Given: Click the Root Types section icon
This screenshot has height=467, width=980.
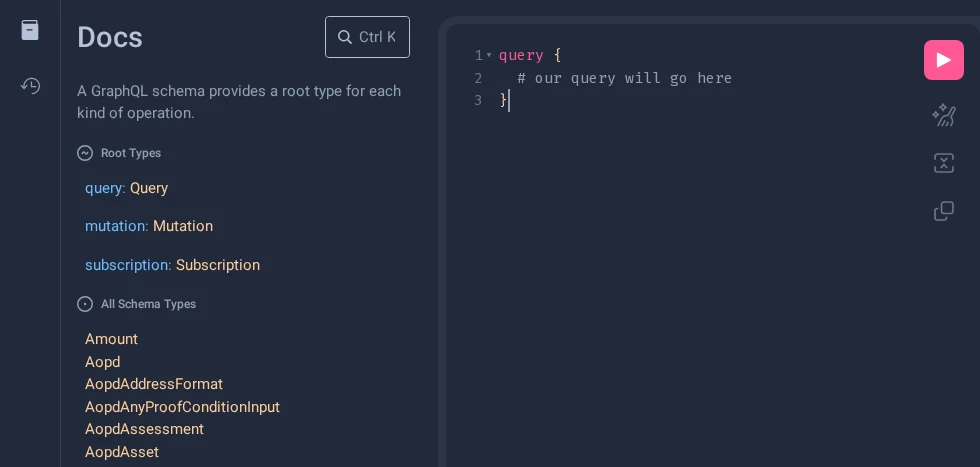Looking at the screenshot, I should pyautogui.click(x=85, y=153).
